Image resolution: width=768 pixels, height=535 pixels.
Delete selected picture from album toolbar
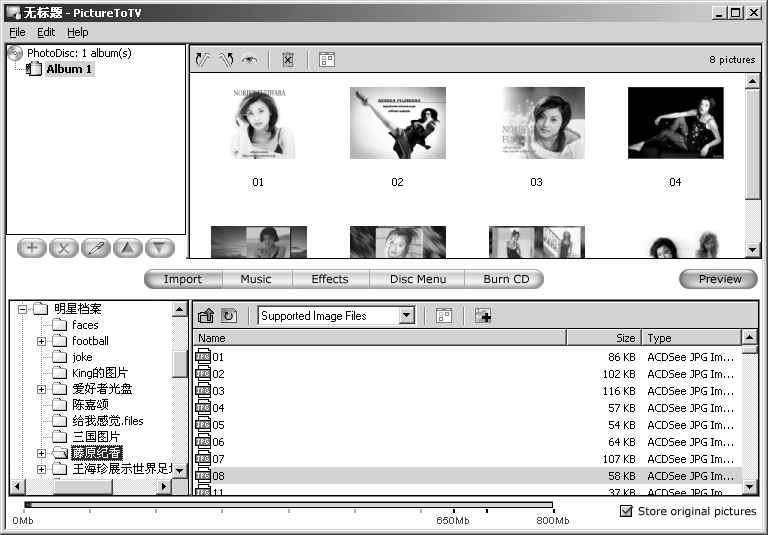click(288, 60)
